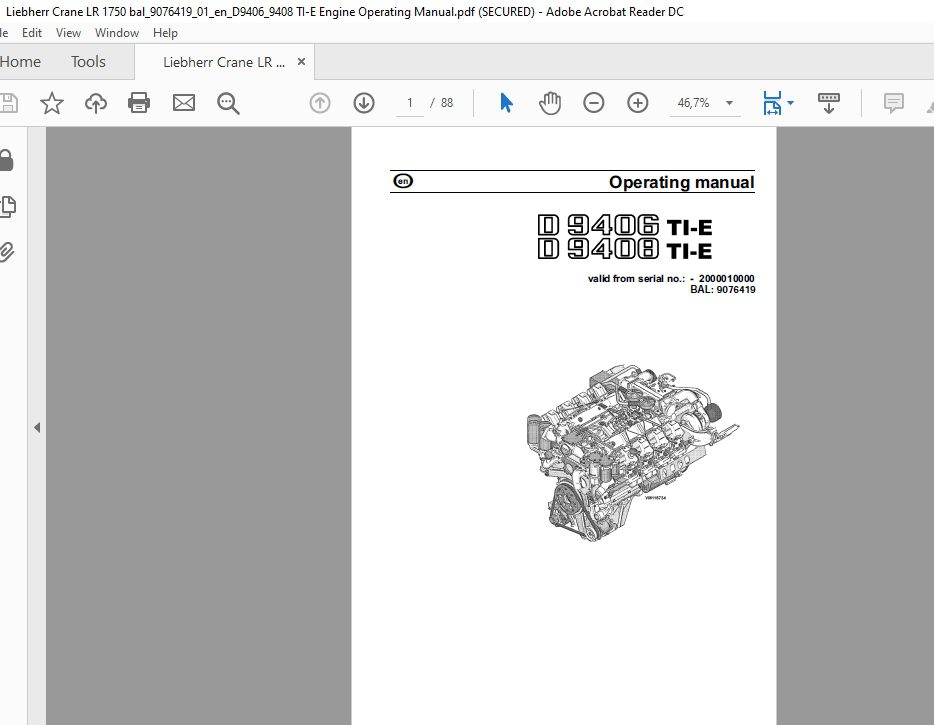Click the total page count 88
This screenshot has width=934, height=725.
tap(447, 103)
